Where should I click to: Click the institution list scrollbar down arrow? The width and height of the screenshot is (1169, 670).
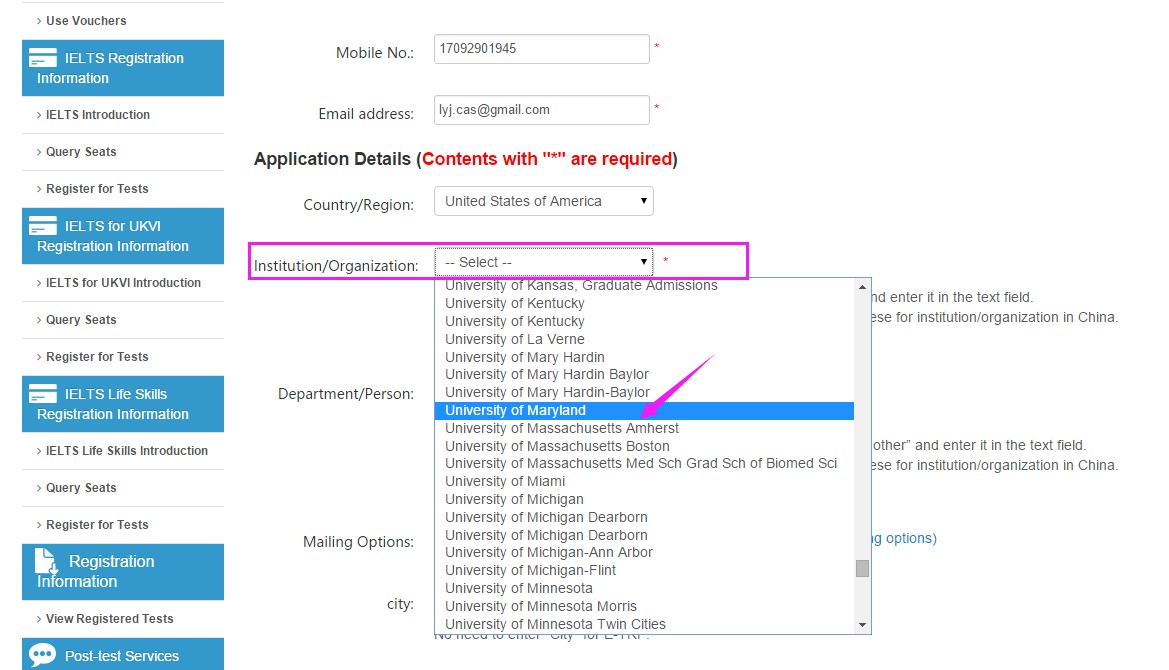coord(863,625)
